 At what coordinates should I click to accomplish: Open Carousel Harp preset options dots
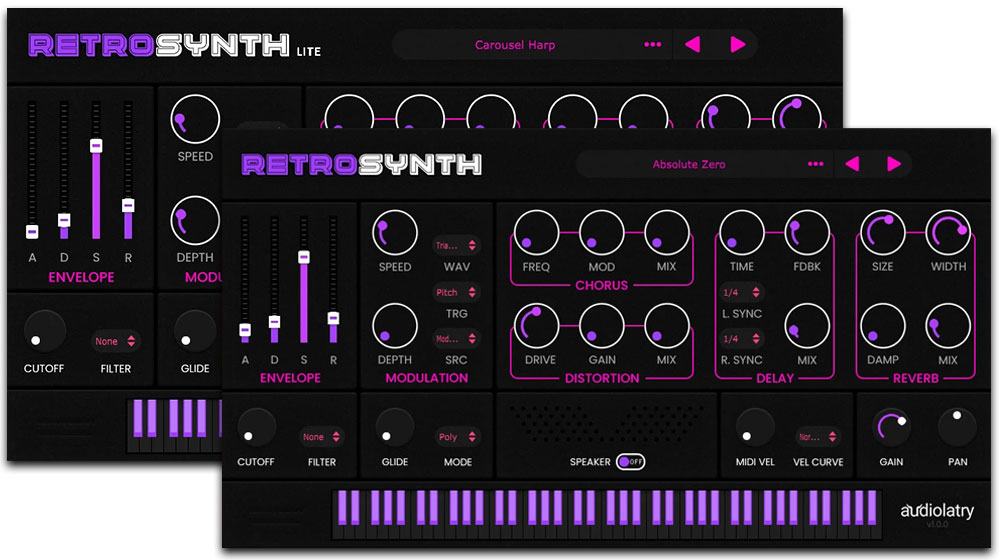coord(652,45)
